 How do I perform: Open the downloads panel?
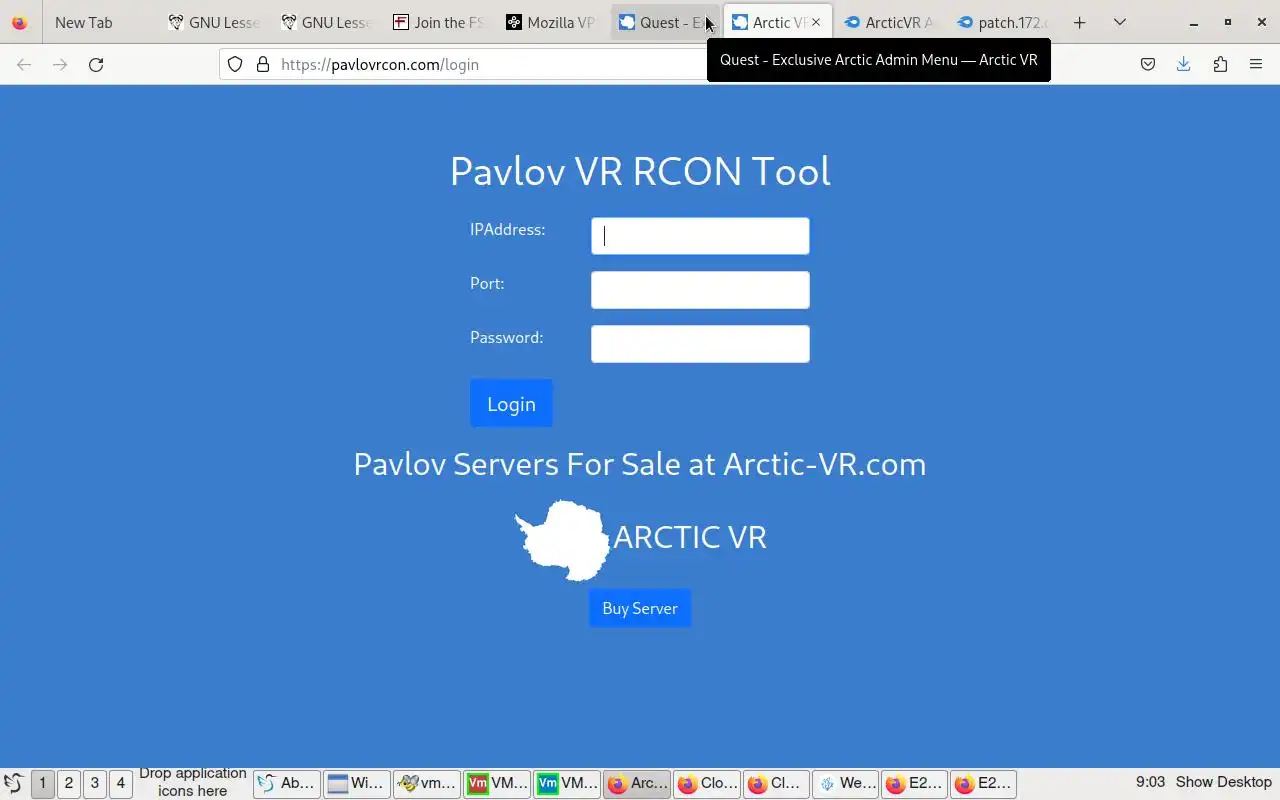tap(1184, 64)
